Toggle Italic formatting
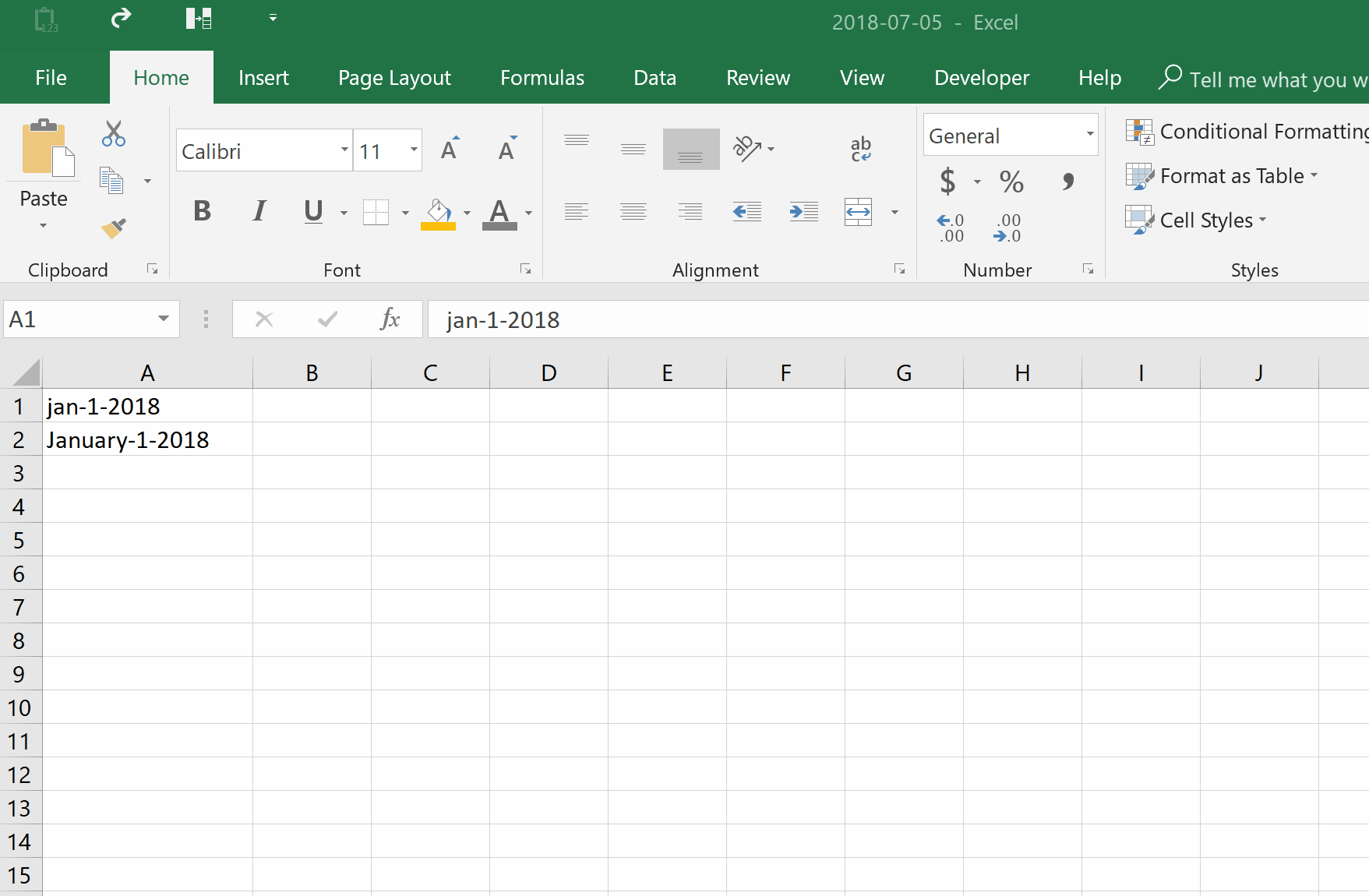The width and height of the screenshot is (1369, 896). tap(259, 211)
